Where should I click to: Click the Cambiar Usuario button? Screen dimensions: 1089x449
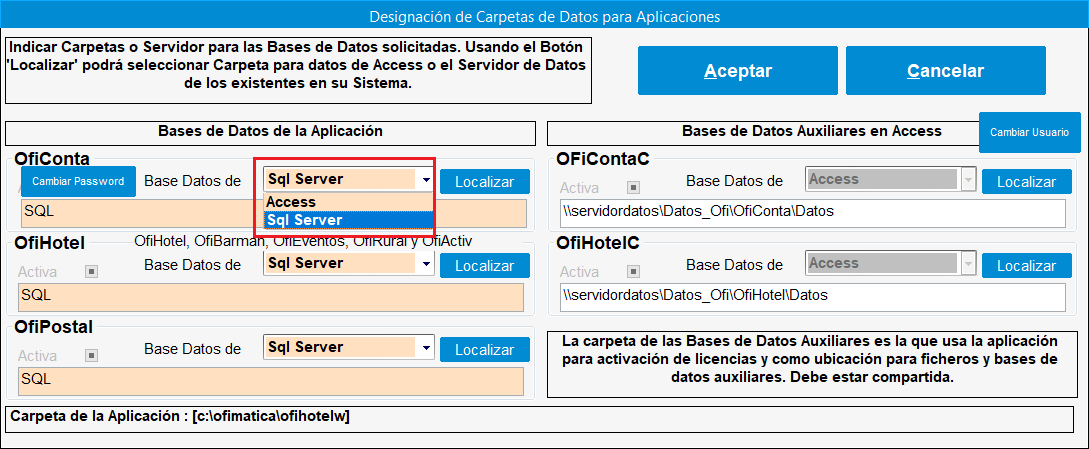1030,132
